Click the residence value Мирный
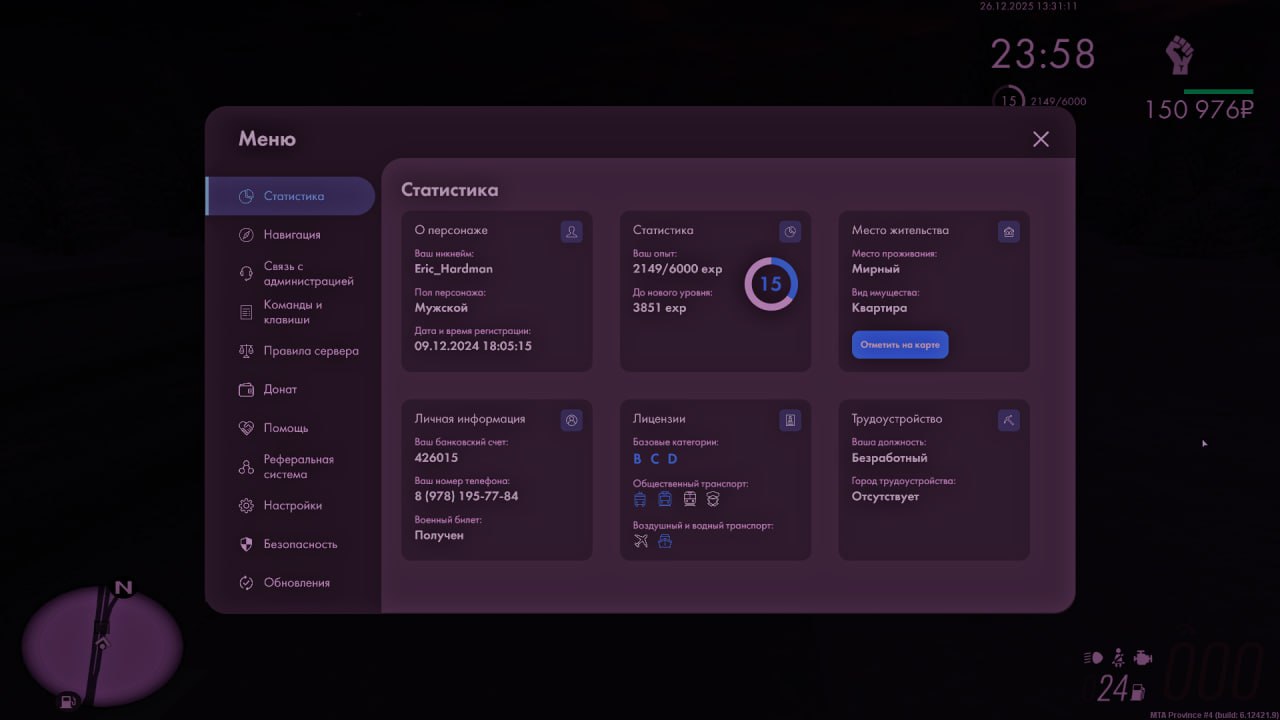The height and width of the screenshot is (720, 1280). pos(876,269)
